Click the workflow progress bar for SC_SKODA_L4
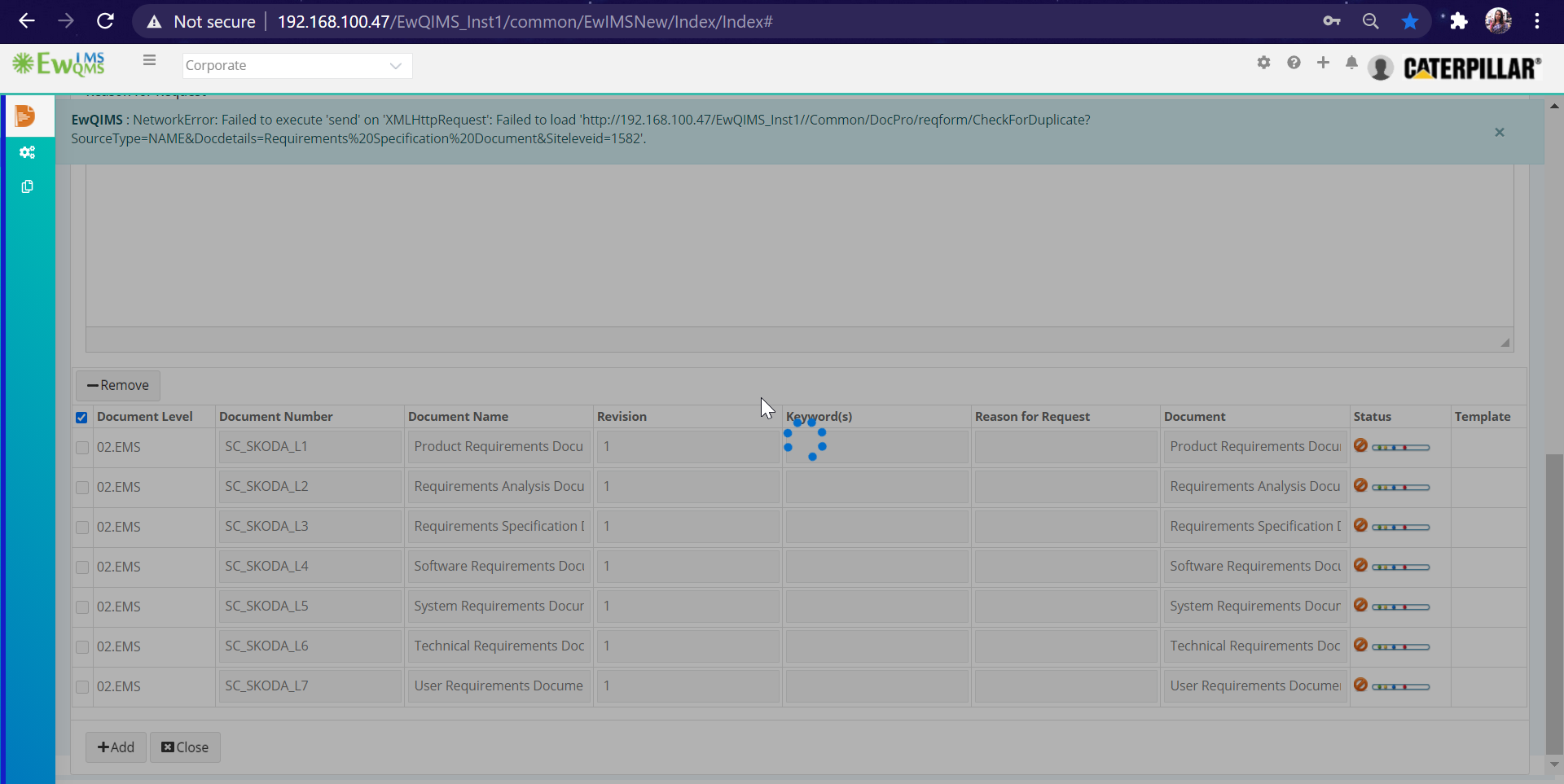Image resolution: width=1564 pixels, height=784 pixels. click(x=1400, y=567)
